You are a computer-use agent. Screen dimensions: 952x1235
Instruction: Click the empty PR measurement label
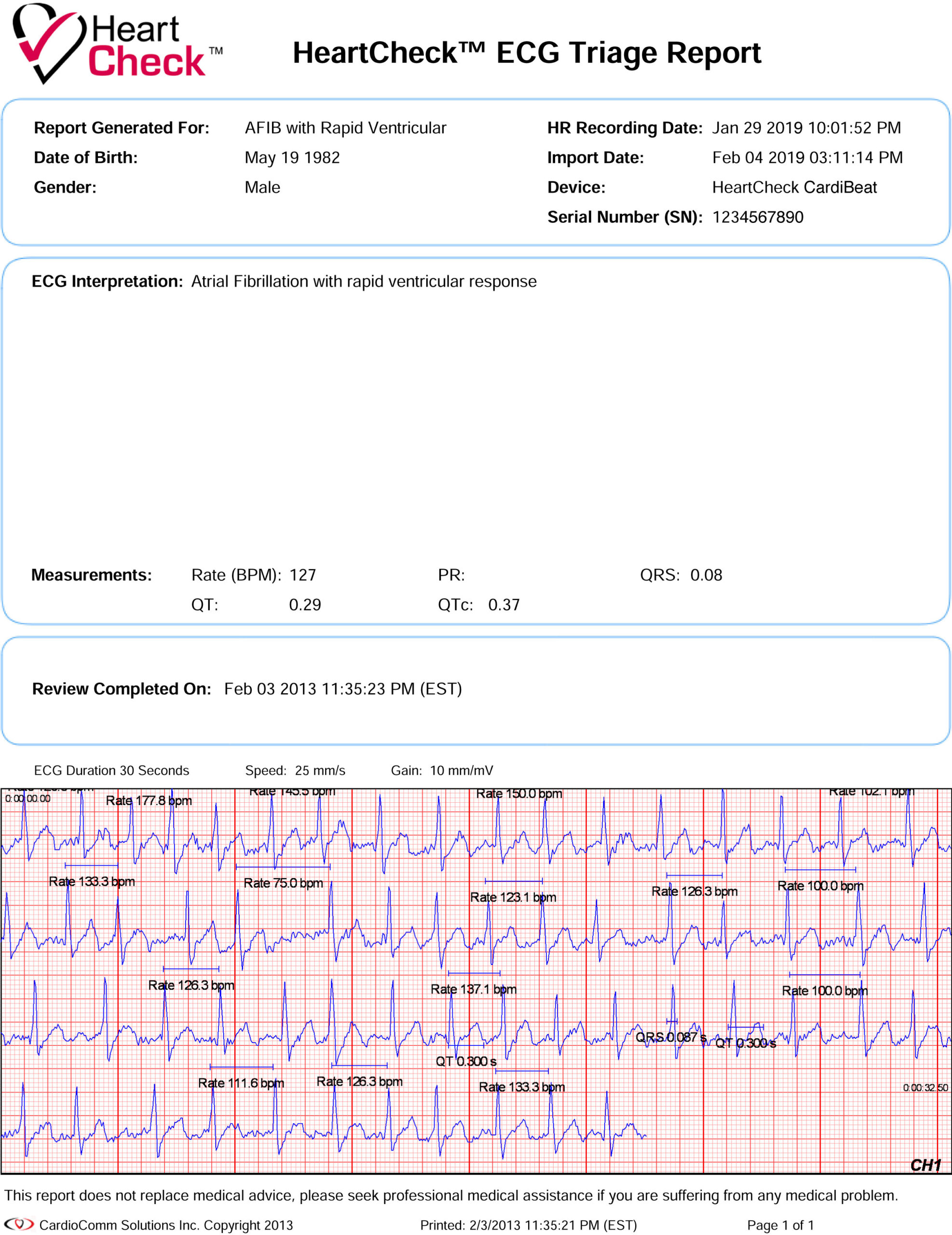[451, 575]
